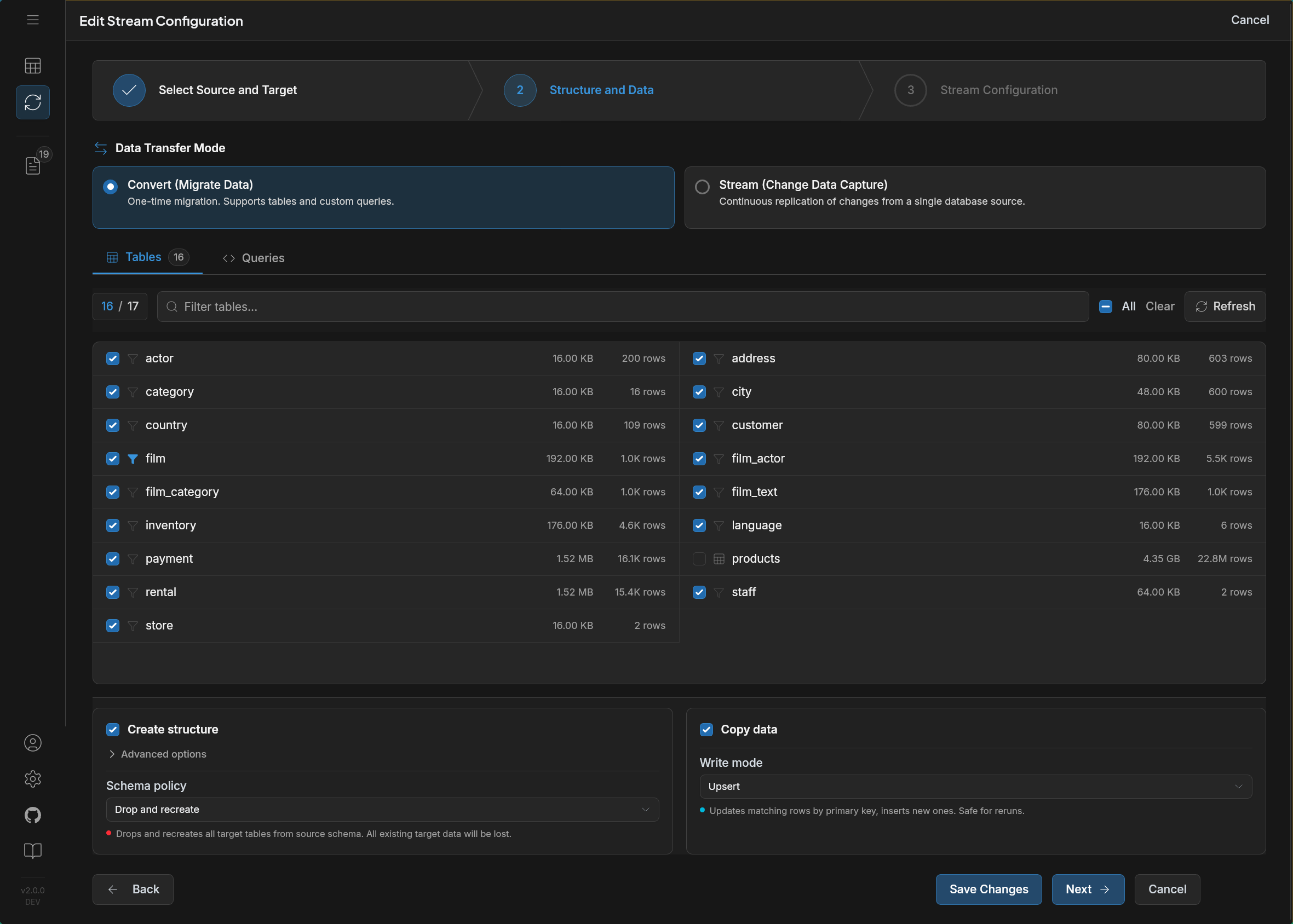Uncheck the actor table checkbox
The width and height of the screenshot is (1293, 924).
click(113, 359)
